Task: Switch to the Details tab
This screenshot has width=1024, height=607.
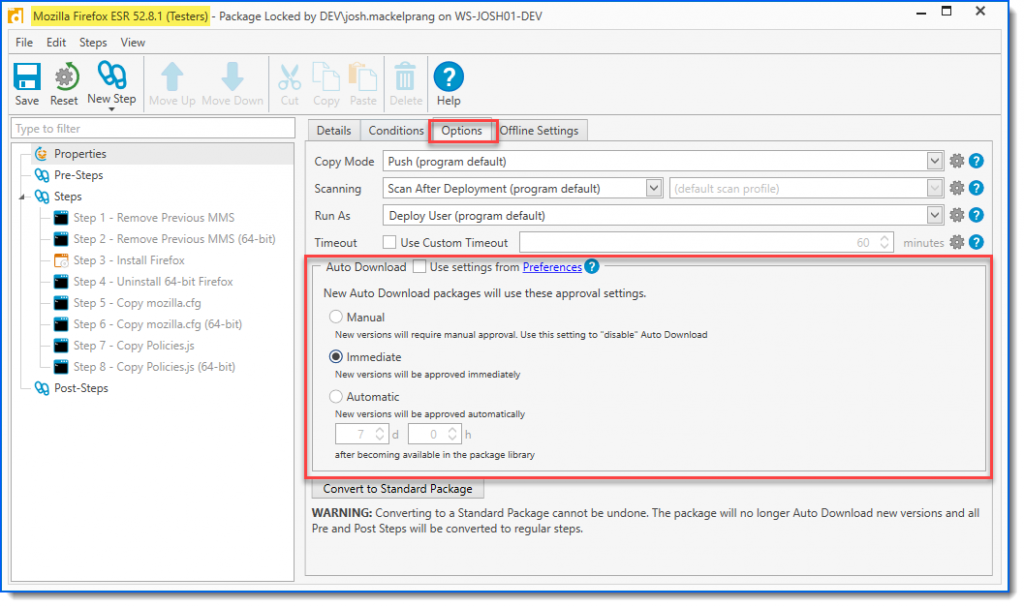Action: [x=334, y=131]
